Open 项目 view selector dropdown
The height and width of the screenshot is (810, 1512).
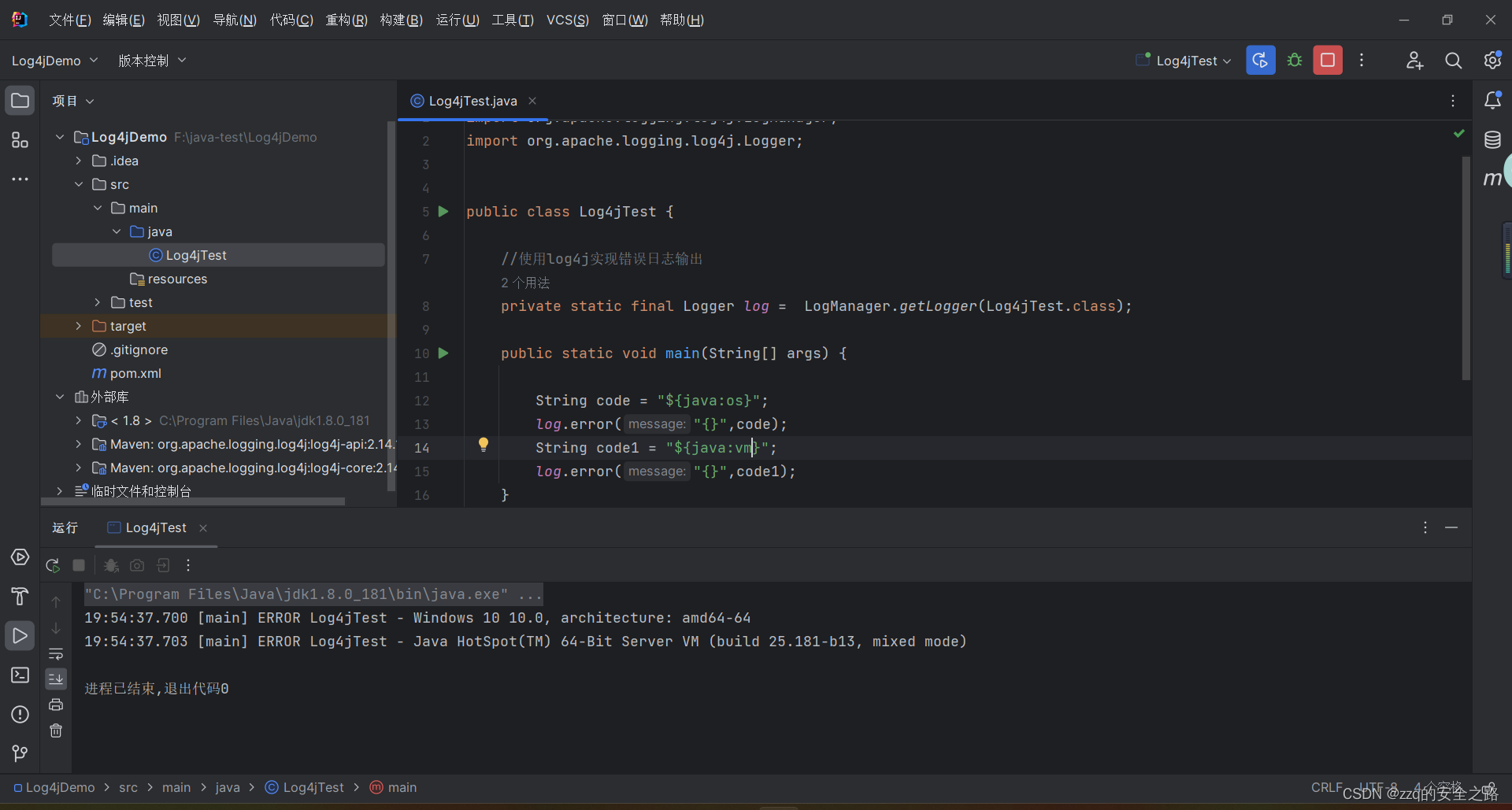72,101
